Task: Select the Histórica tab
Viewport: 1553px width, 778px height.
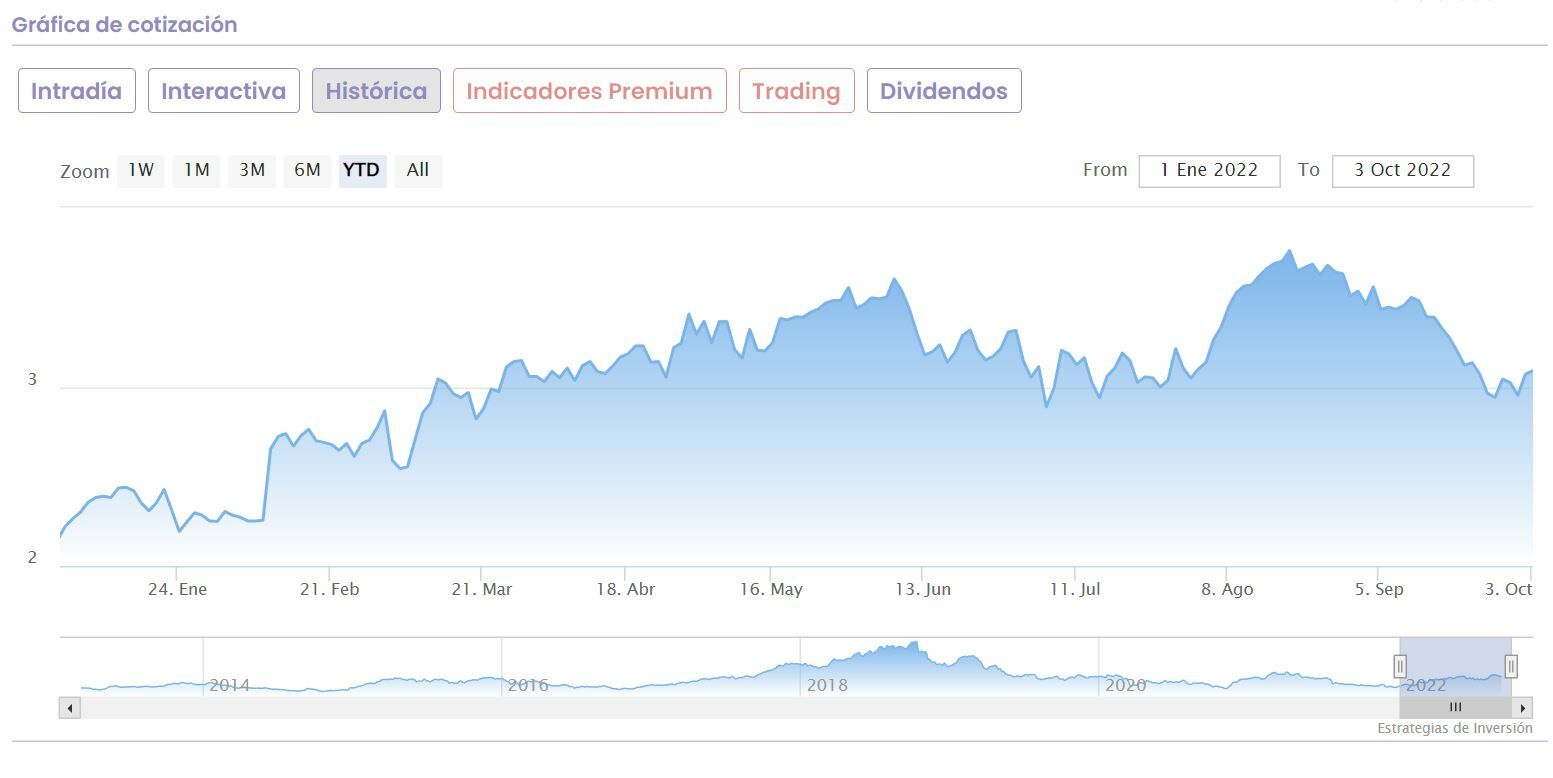Action: click(376, 91)
